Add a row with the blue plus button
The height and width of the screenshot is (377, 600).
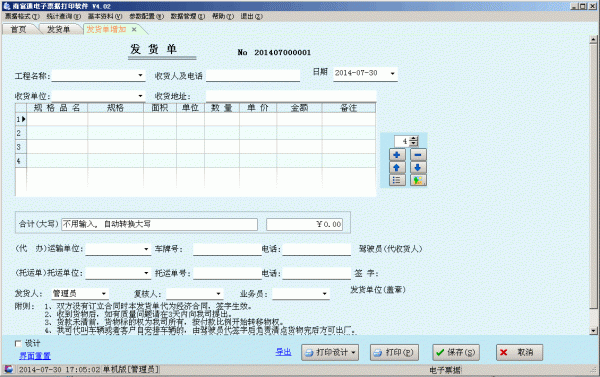pyautogui.click(x=397, y=155)
